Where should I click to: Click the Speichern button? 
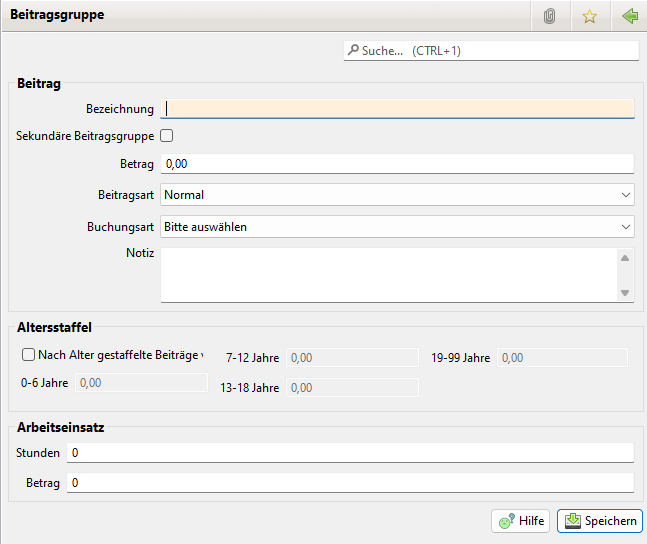[599, 521]
